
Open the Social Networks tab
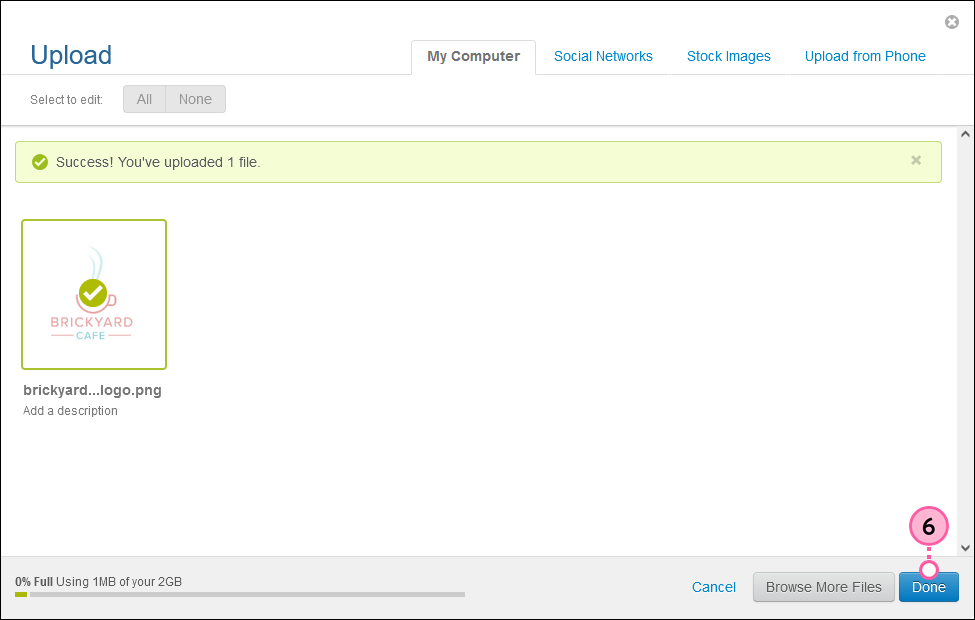[603, 57]
